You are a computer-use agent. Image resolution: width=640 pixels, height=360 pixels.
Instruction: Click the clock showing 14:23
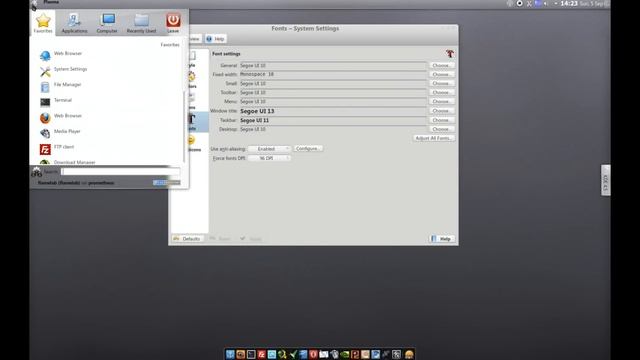pos(569,4)
